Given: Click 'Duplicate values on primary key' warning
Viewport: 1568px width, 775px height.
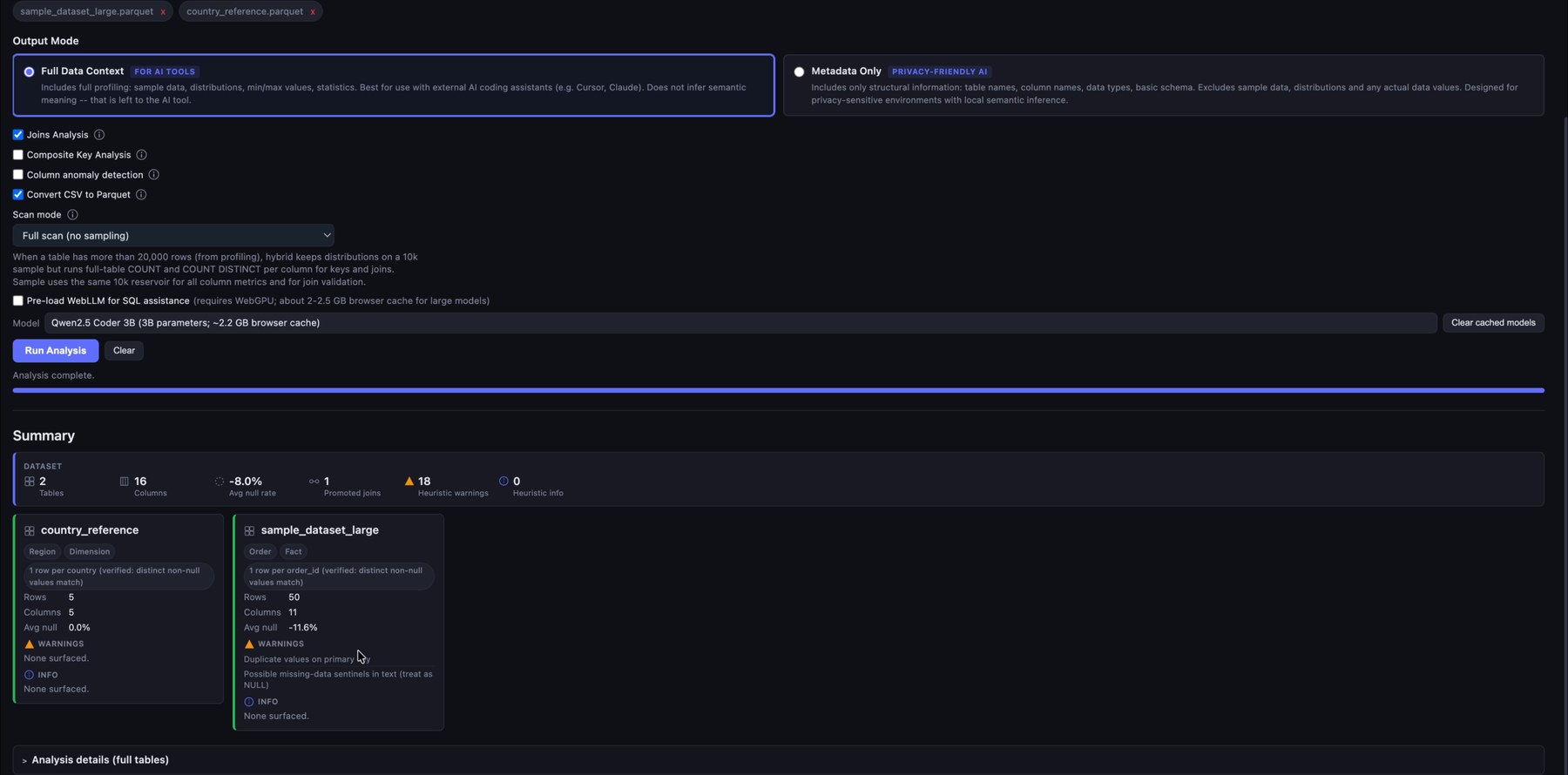Looking at the screenshot, I should [x=307, y=659].
